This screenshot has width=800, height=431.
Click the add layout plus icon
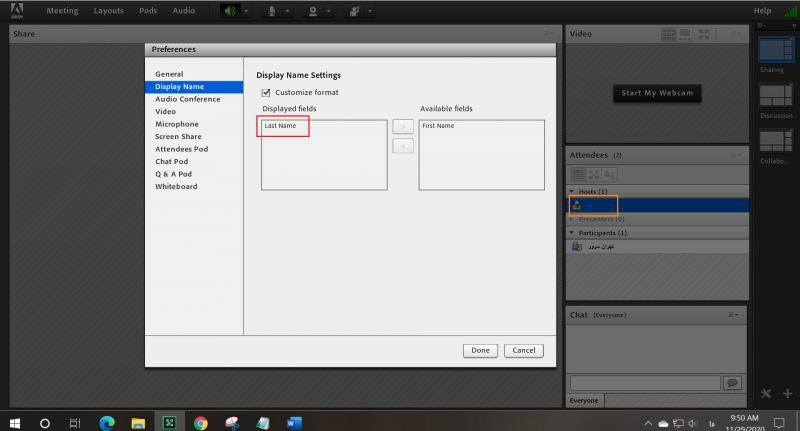click(788, 393)
